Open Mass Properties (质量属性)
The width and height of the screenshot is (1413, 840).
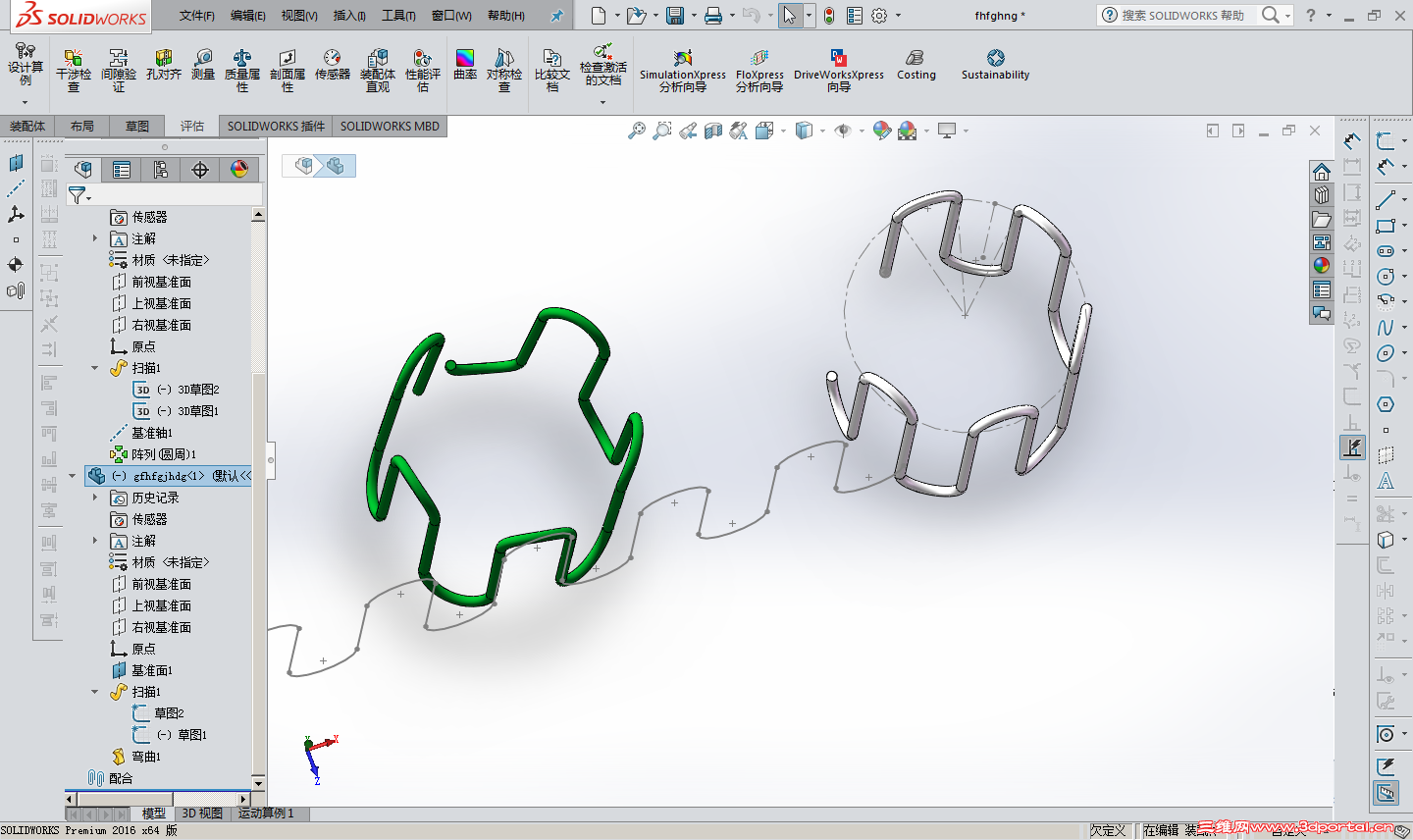click(242, 70)
